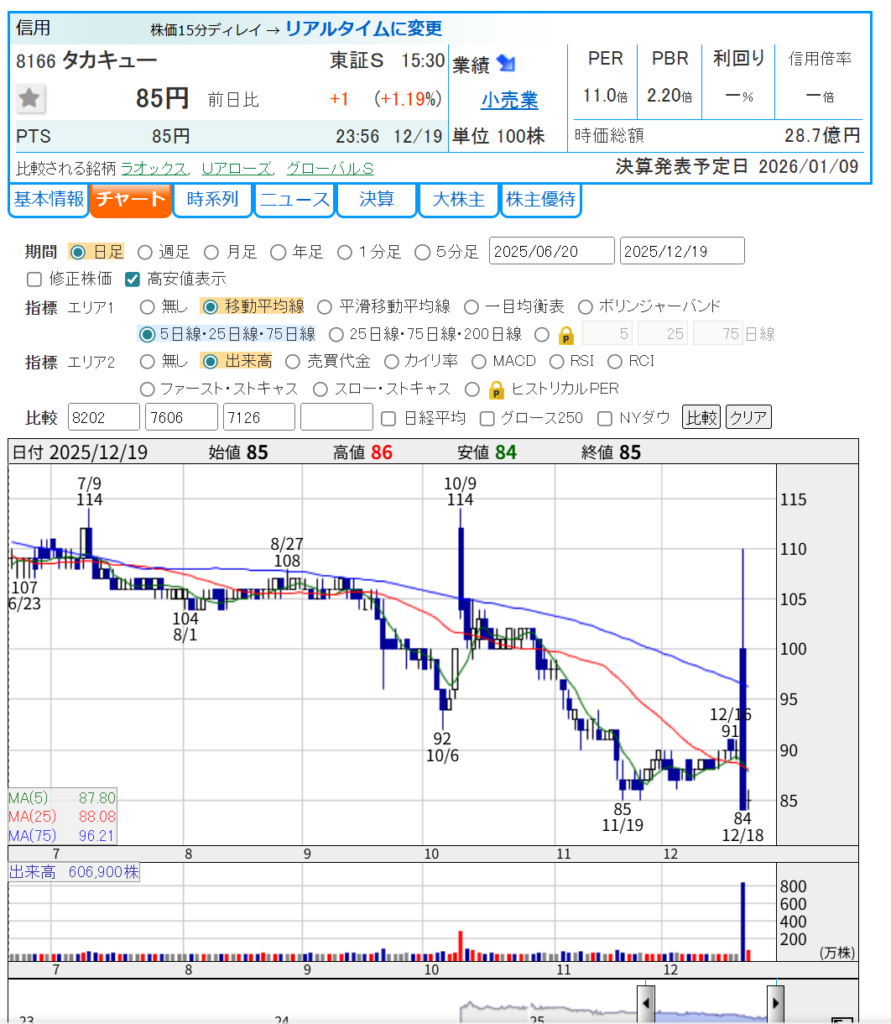
Task: Click the lock icon next to ヒストリカルPER
Action: [495, 389]
